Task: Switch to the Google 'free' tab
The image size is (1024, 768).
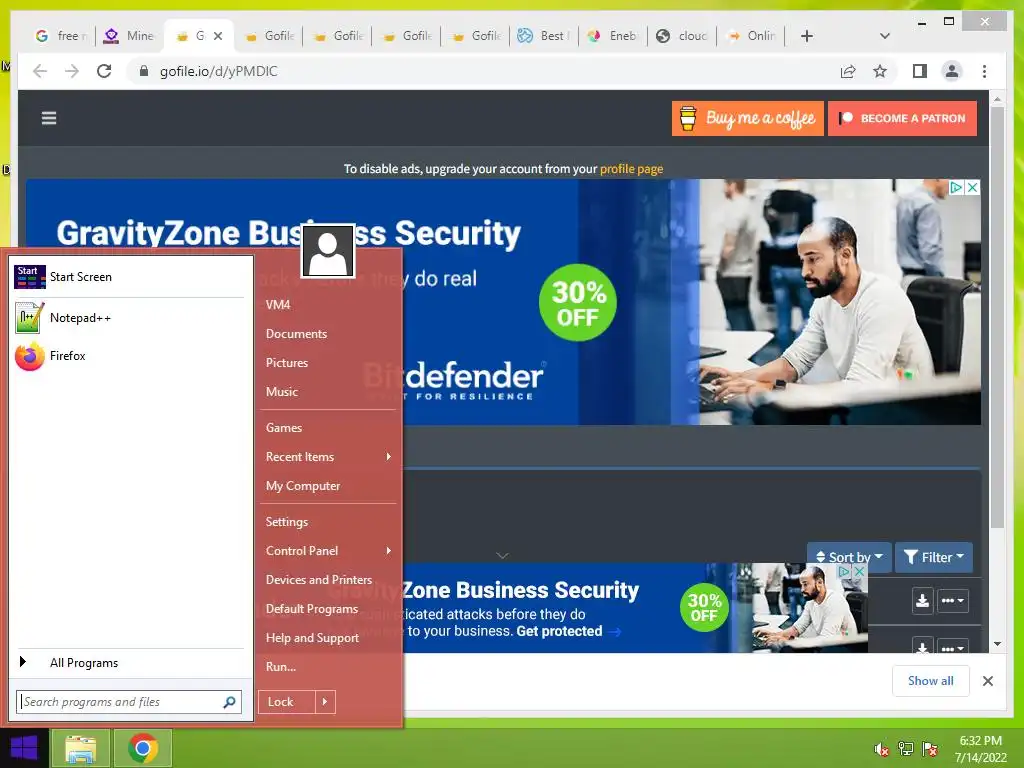Action: pyautogui.click(x=61, y=36)
